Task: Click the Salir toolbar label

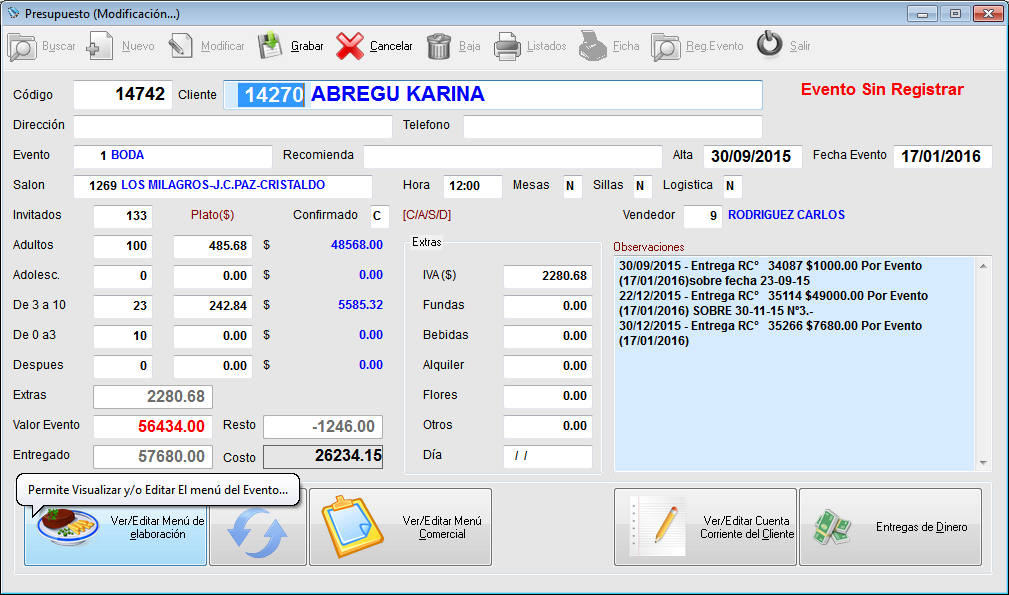Action: (x=800, y=46)
